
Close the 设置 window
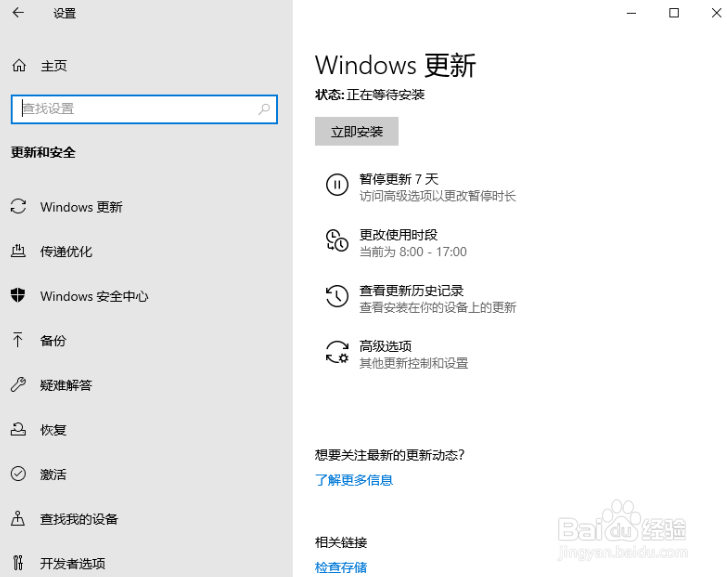pos(716,13)
